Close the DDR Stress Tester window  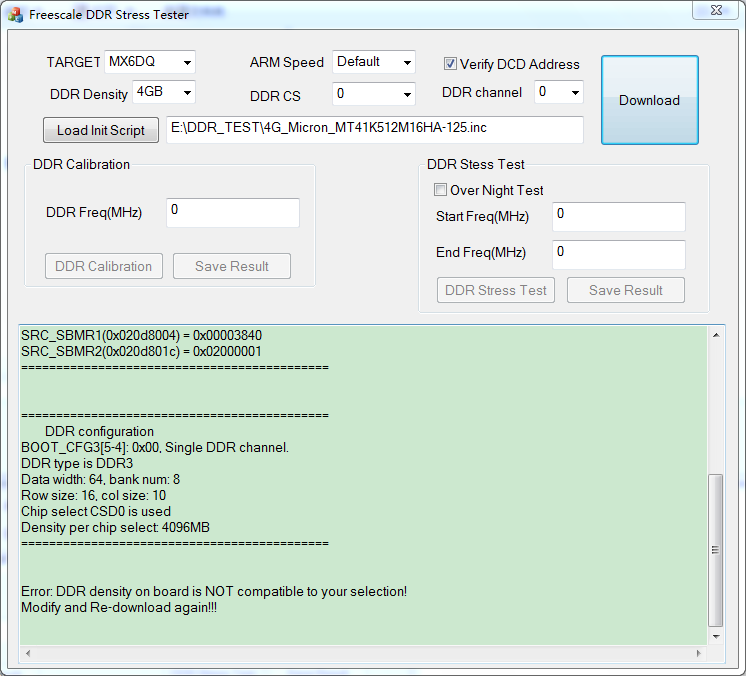click(716, 10)
